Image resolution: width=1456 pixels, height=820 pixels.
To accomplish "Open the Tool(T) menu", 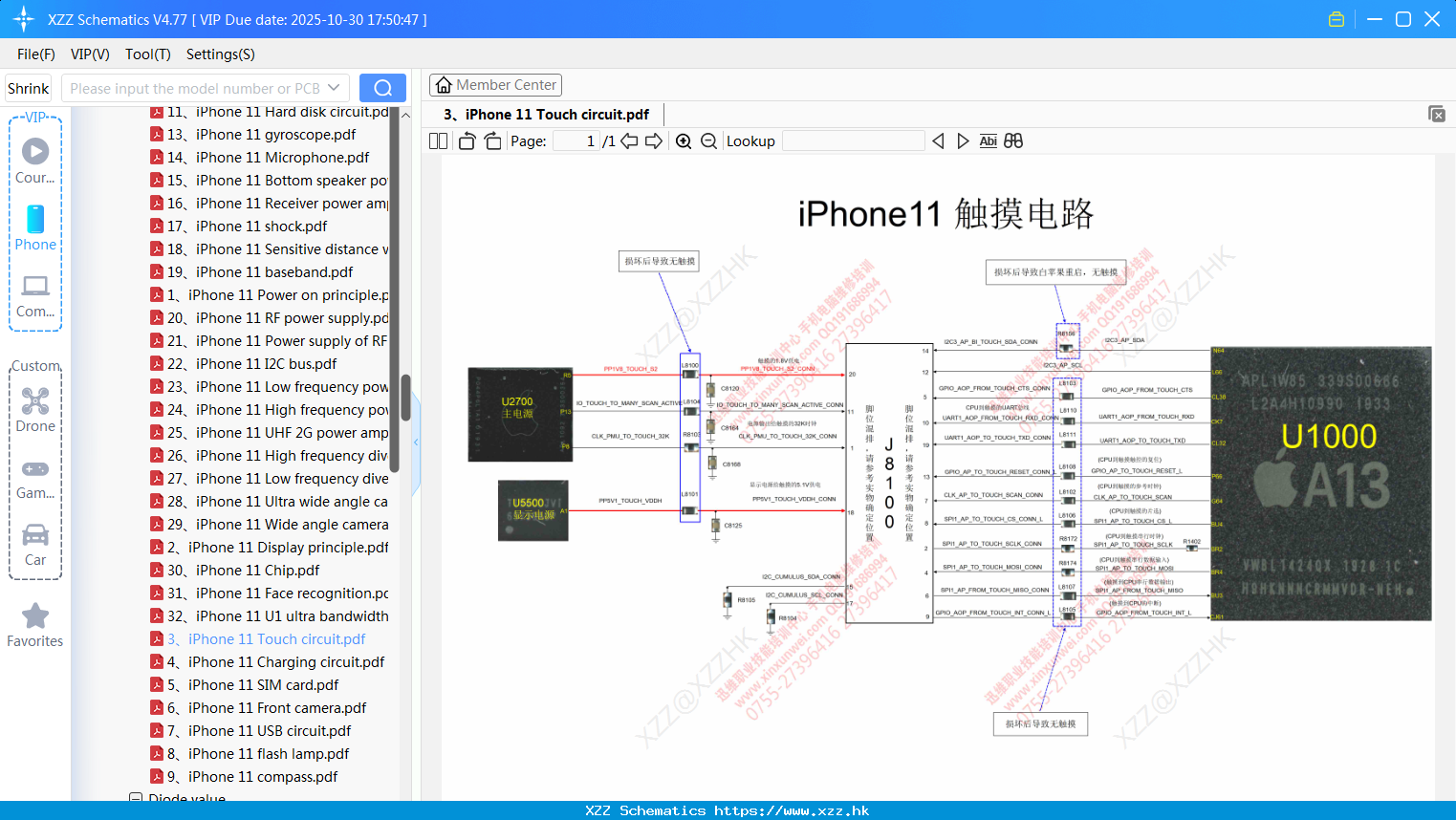I will click(147, 54).
